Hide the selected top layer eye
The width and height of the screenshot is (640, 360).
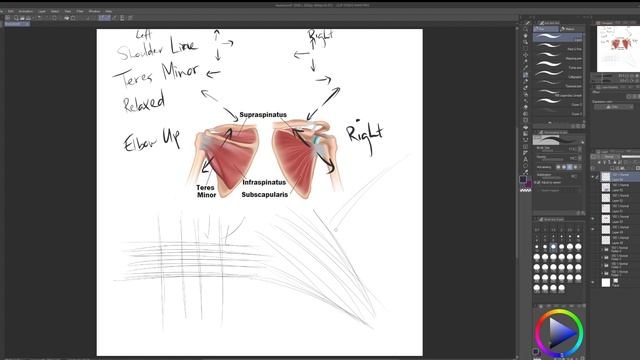[x=593, y=177]
